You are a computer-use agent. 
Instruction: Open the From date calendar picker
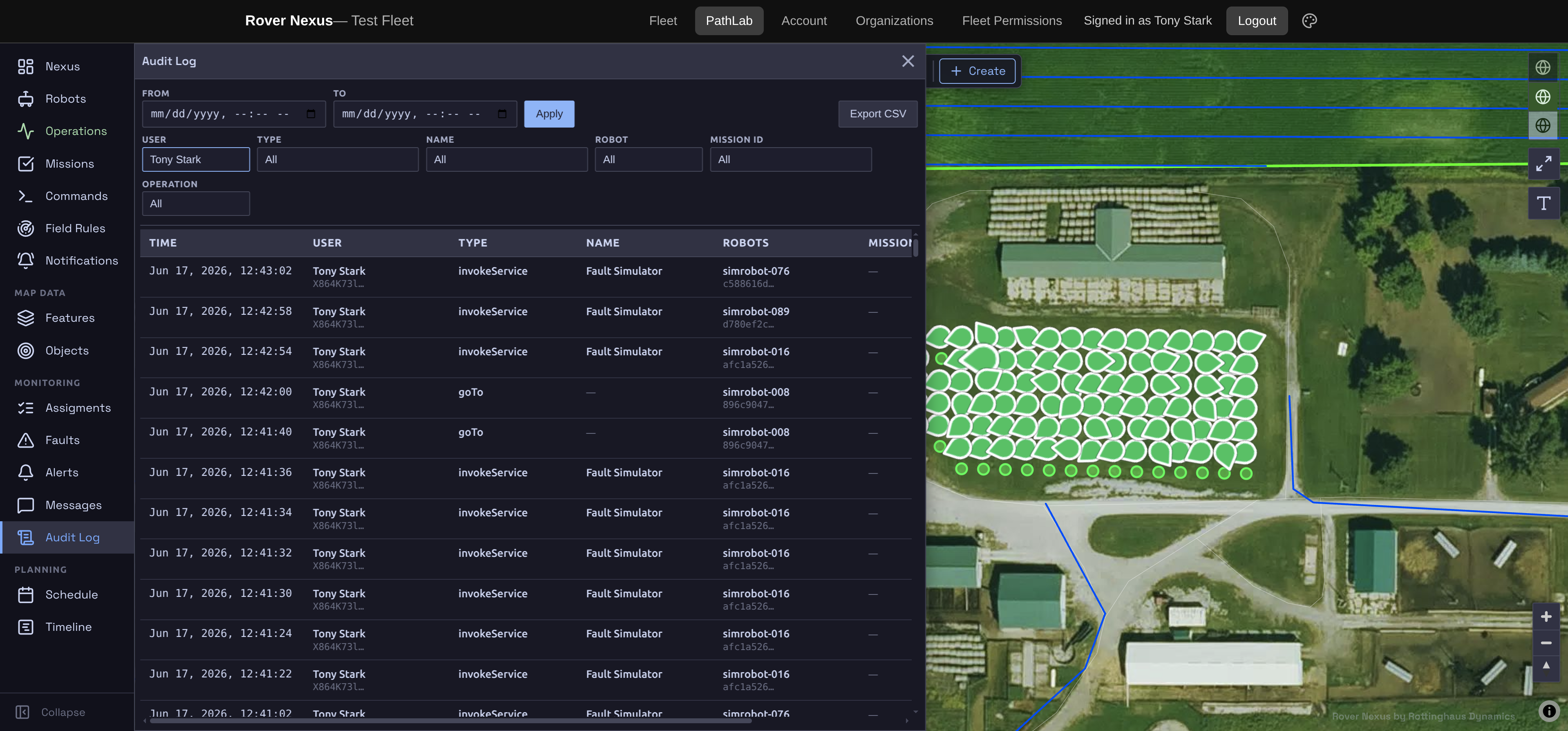coord(311,114)
